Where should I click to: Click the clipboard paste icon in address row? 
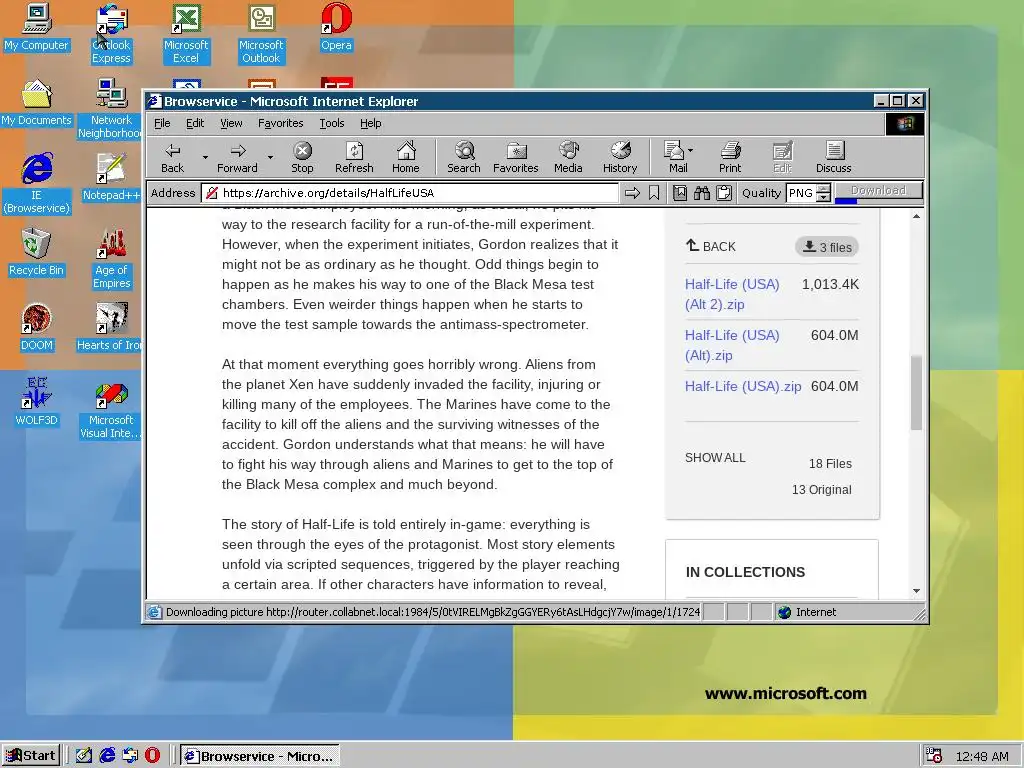pyautogui.click(x=724, y=193)
